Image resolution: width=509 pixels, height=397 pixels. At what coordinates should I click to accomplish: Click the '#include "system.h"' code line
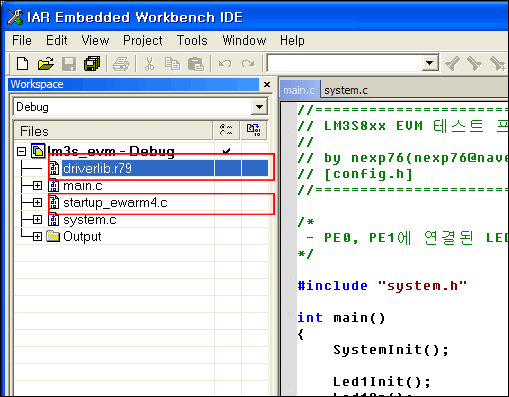(382, 286)
